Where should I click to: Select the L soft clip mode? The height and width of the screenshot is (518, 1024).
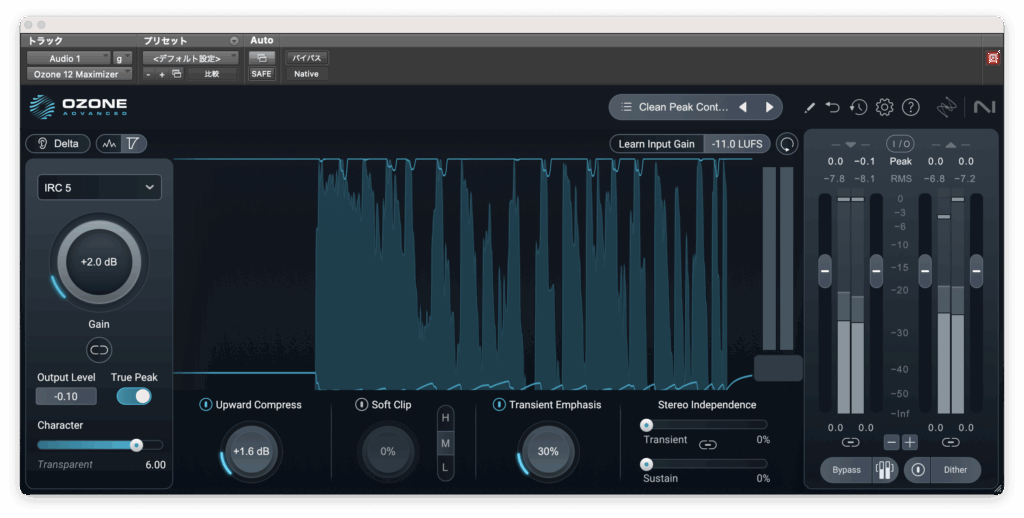446,466
